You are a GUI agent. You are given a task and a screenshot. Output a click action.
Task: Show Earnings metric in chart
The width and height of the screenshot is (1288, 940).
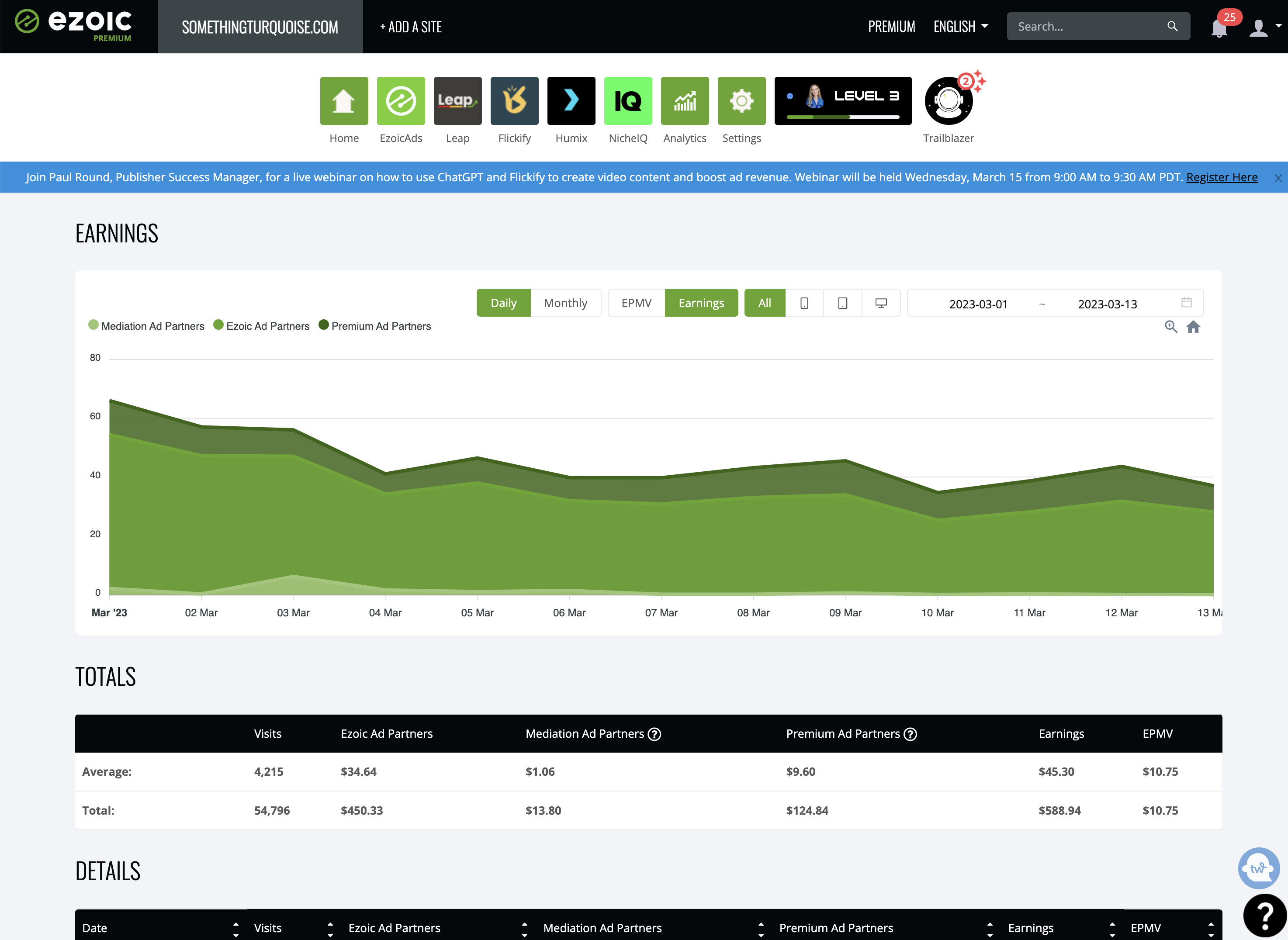pyautogui.click(x=701, y=303)
